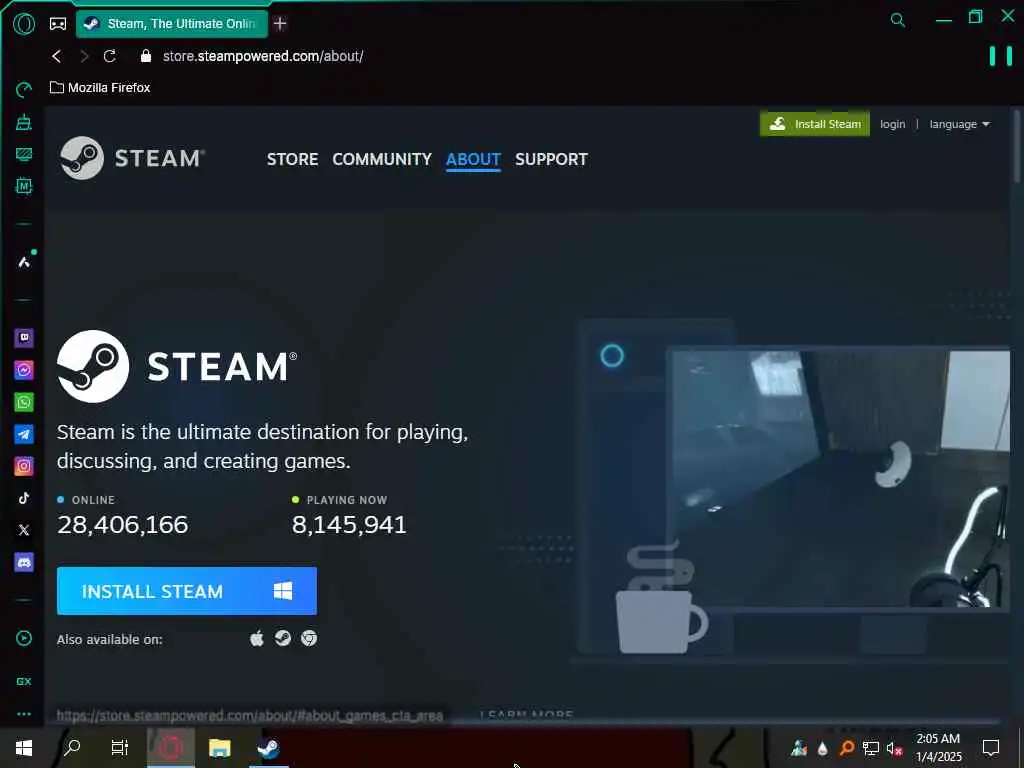The height and width of the screenshot is (768, 1024).
Task: Click the login link
Action: coord(892,124)
